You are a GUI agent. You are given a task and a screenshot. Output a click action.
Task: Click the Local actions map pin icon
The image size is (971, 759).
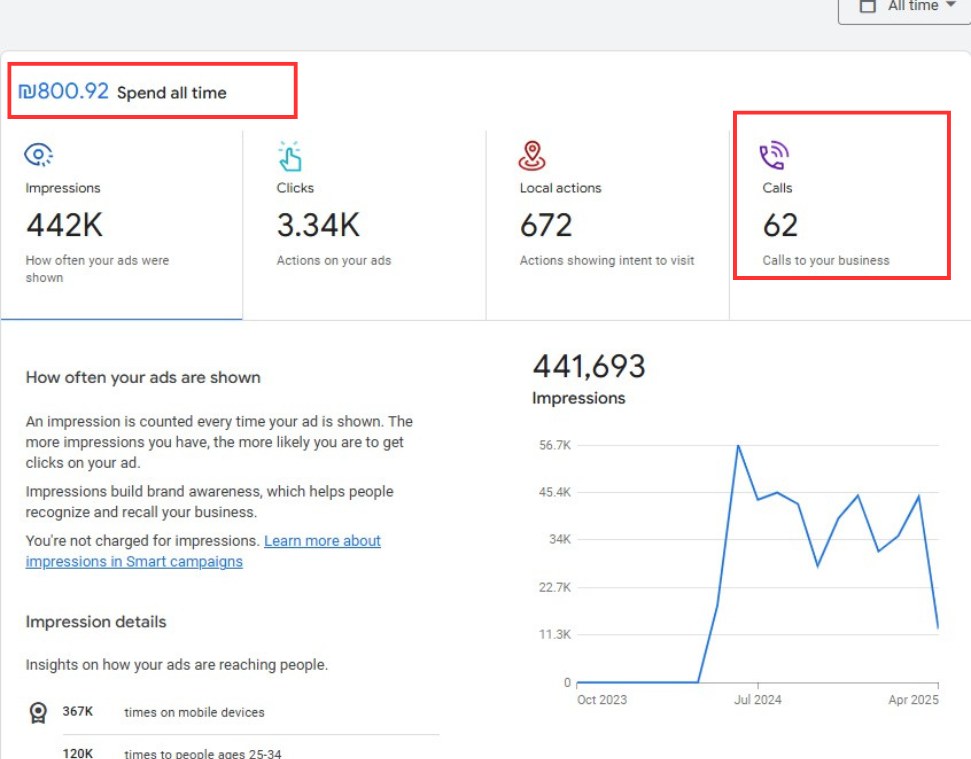[532, 156]
